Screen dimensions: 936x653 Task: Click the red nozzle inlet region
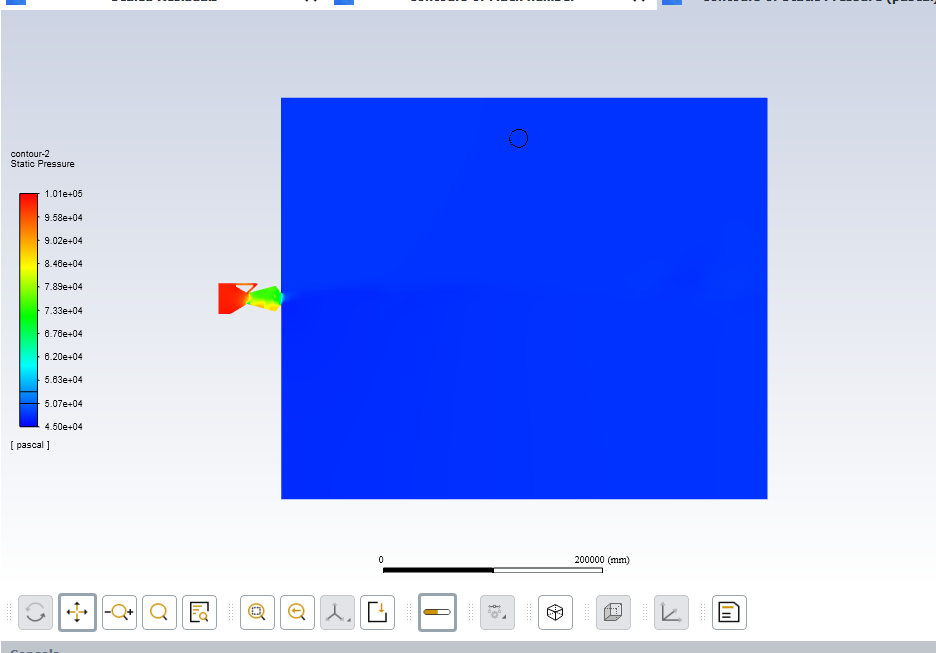(230, 298)
